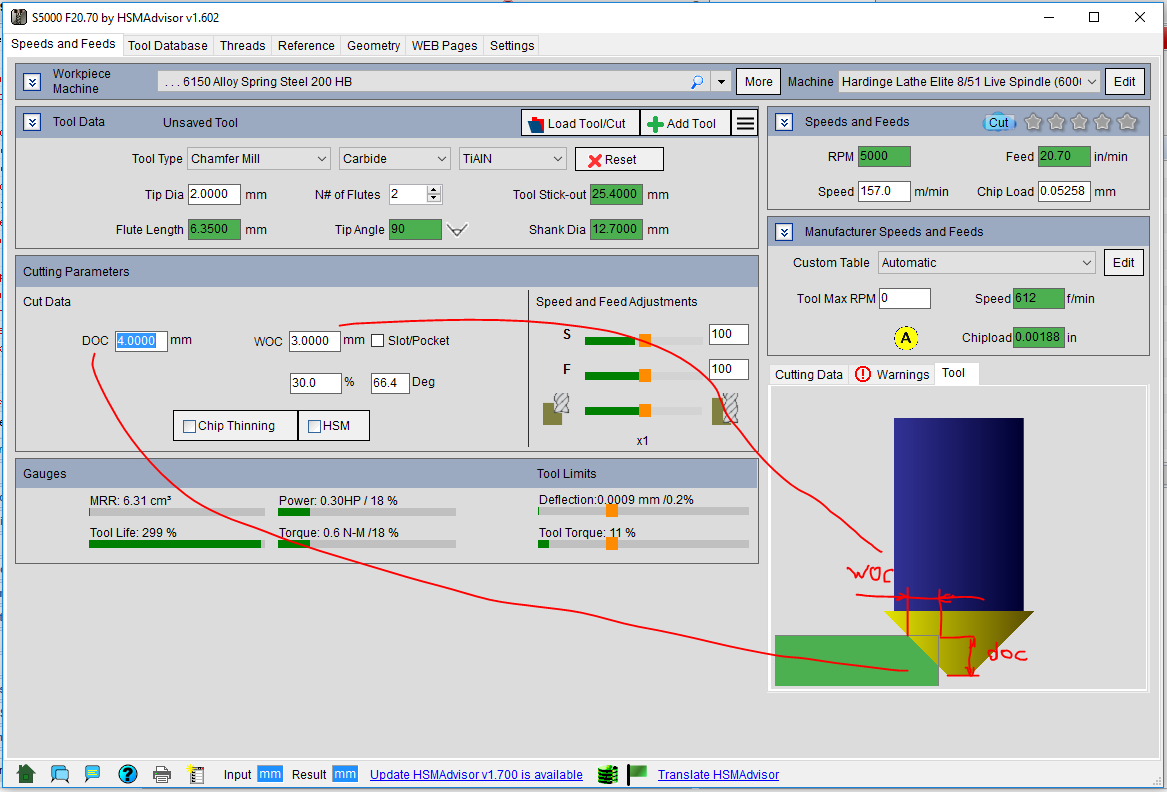
Task: Open the Tool Type dropdown
Action: [x=259, y=159]
